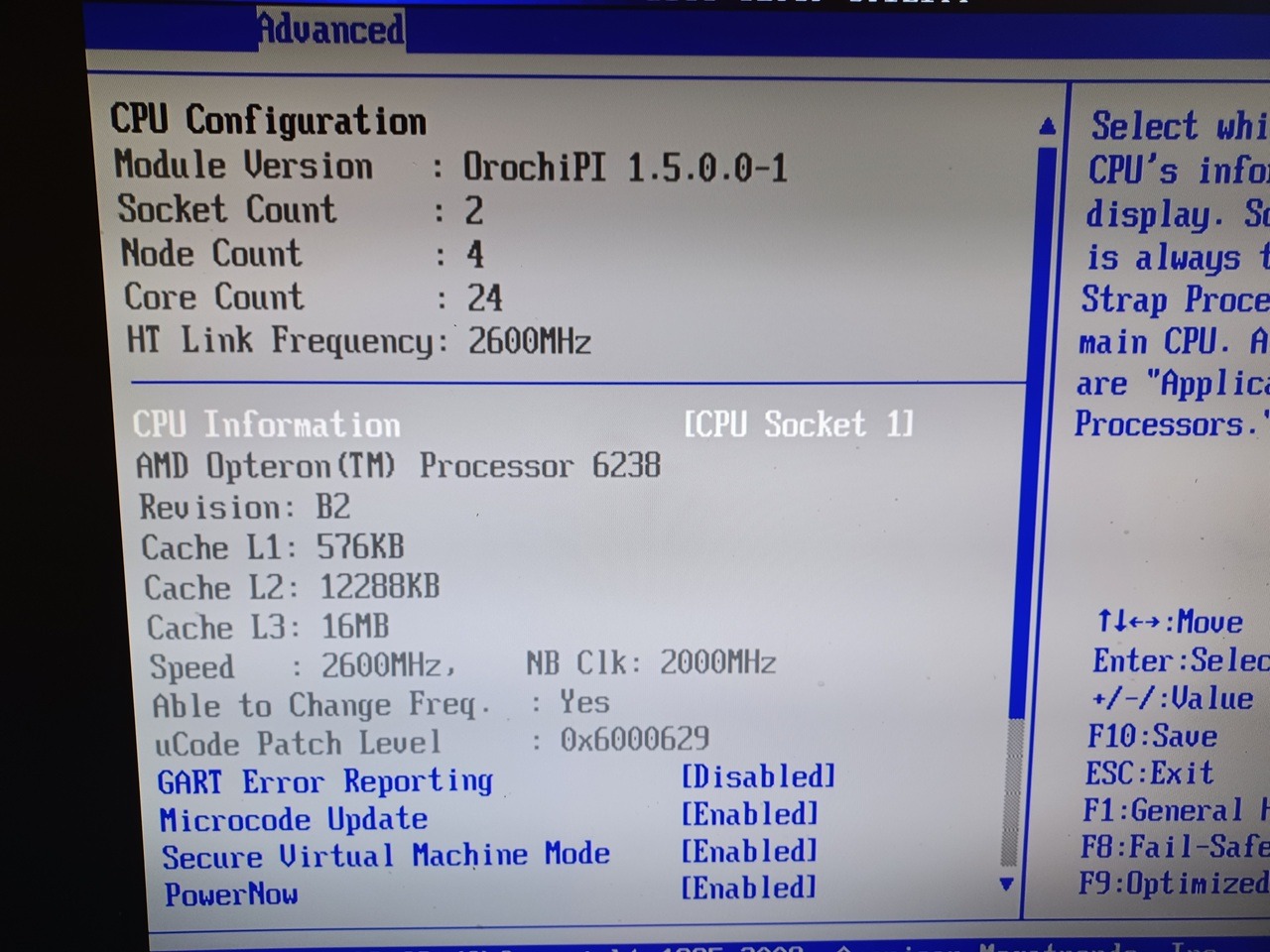Click the arrows Move key hint

pyautogui.click(x=1170, y=622)
